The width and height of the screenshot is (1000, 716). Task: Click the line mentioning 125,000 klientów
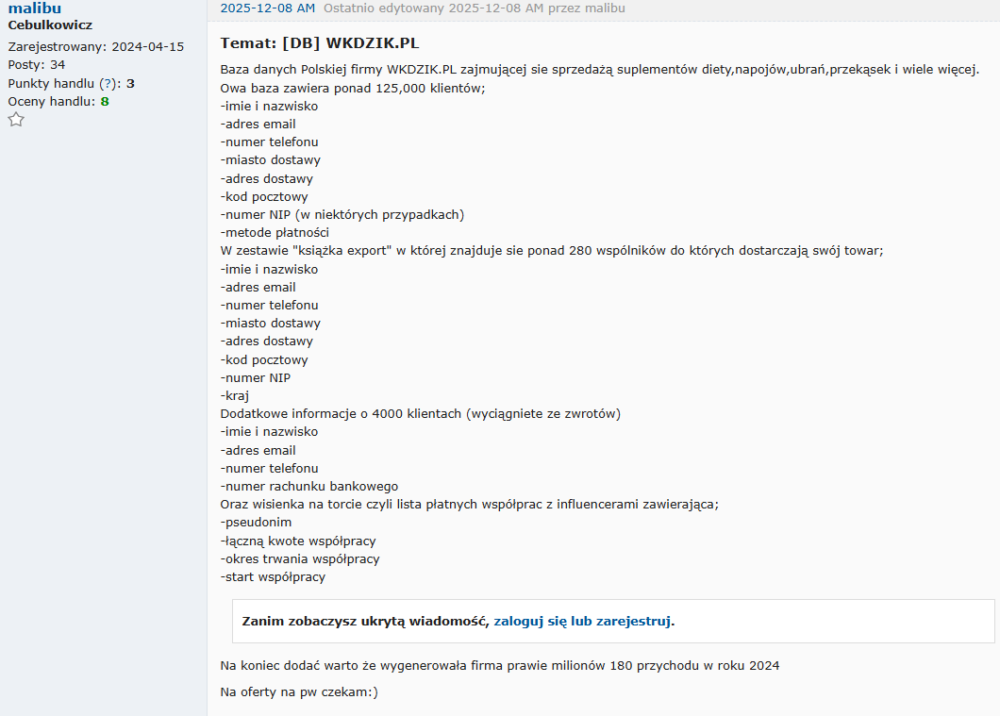coord(352,88)
